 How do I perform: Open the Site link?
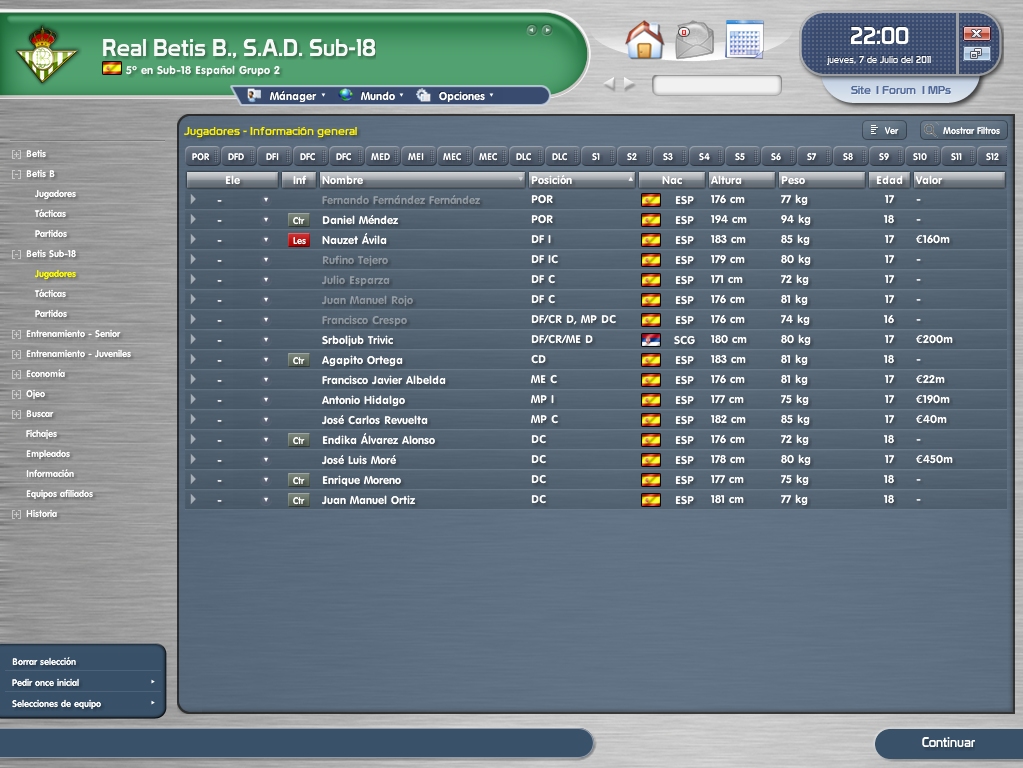(860, 90)
